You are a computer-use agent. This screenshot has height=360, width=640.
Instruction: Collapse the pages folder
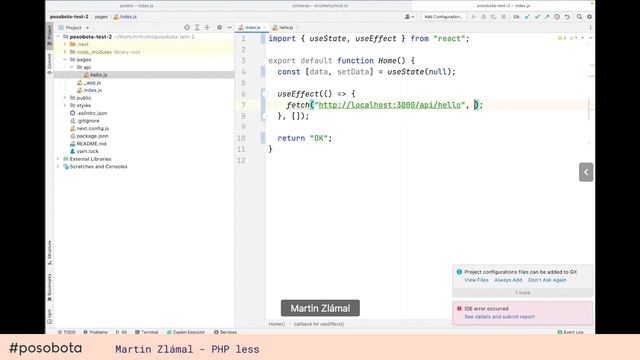[x=65, y=60]
